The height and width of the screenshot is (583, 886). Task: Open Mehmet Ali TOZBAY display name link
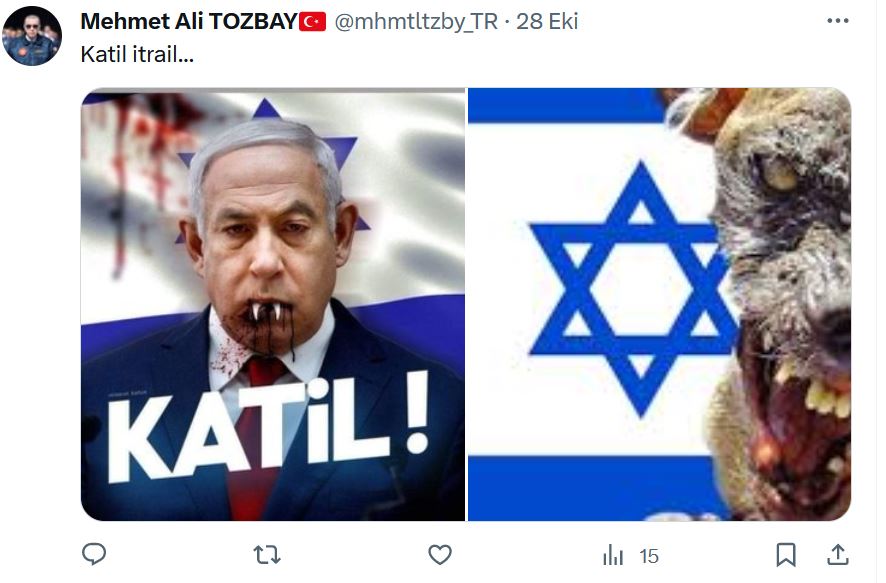pyautogui.click(x=189, y=22)
